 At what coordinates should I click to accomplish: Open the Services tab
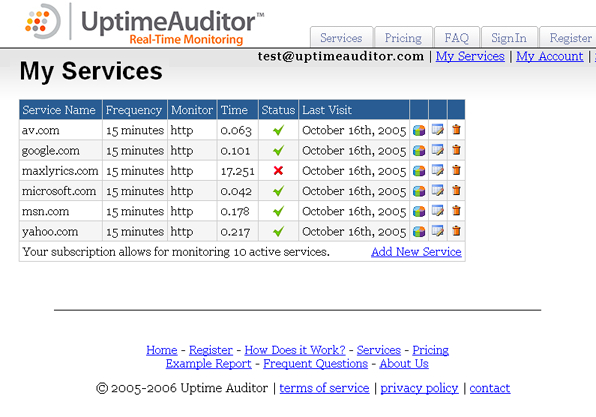coord(341,38)
